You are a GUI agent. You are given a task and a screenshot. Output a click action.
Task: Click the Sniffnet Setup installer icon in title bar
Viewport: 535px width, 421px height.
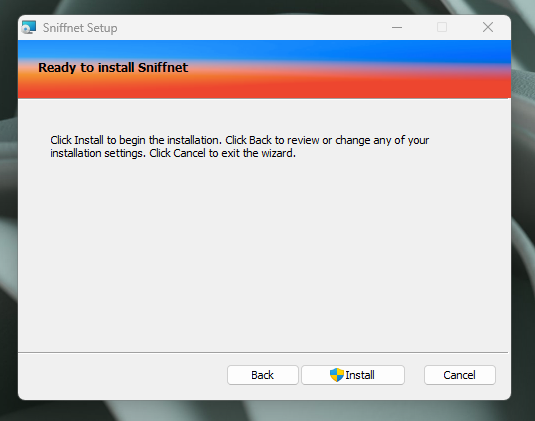29,27
